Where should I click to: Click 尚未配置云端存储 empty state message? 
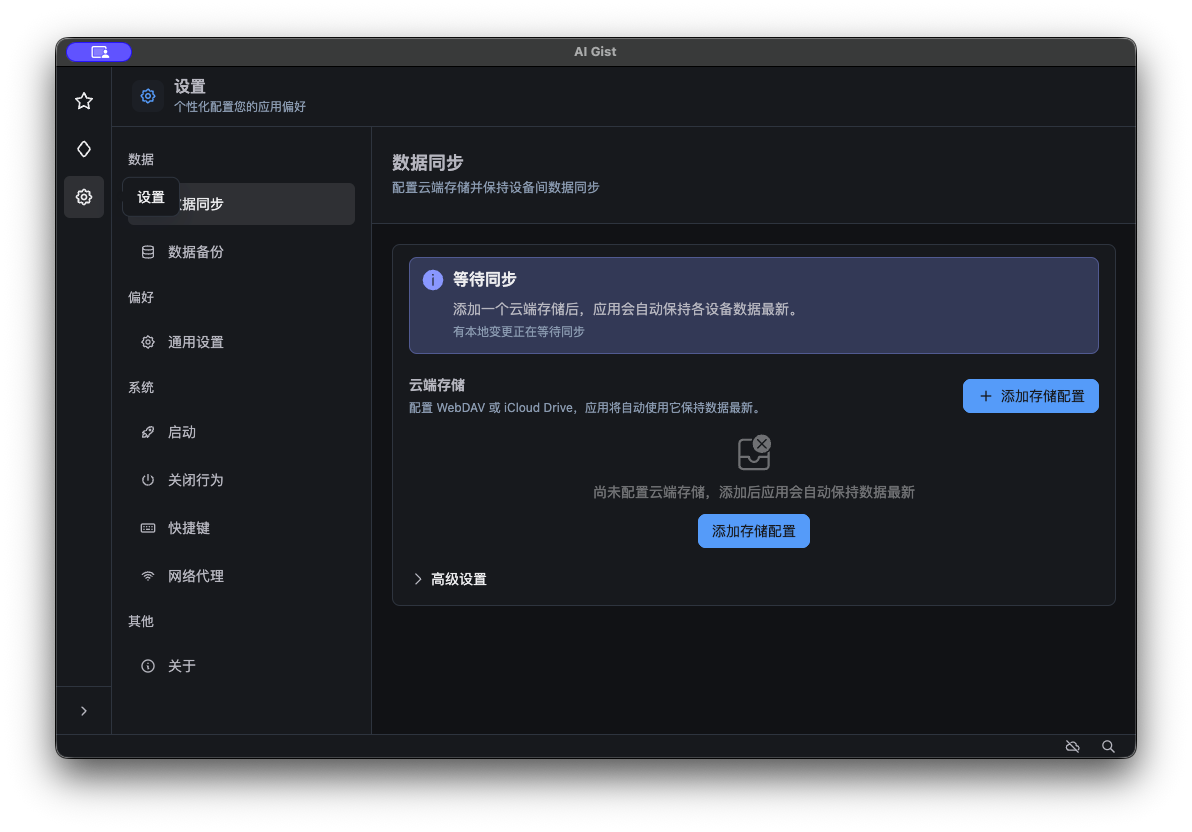point(753,492)
